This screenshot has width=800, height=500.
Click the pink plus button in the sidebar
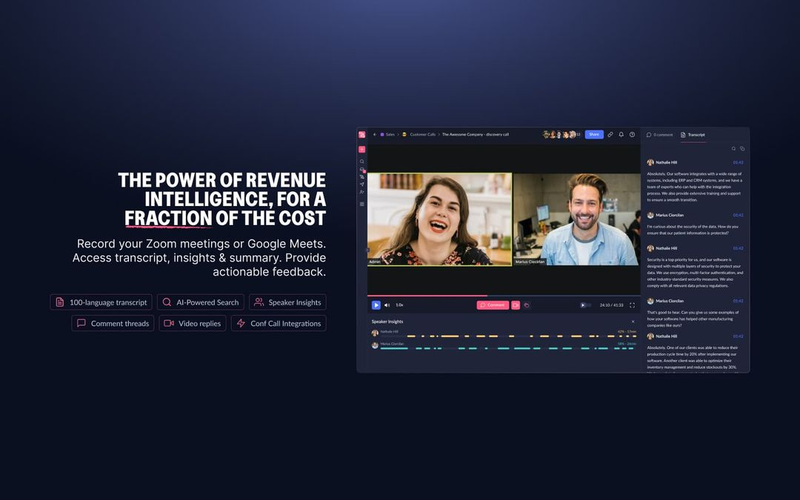362,149
